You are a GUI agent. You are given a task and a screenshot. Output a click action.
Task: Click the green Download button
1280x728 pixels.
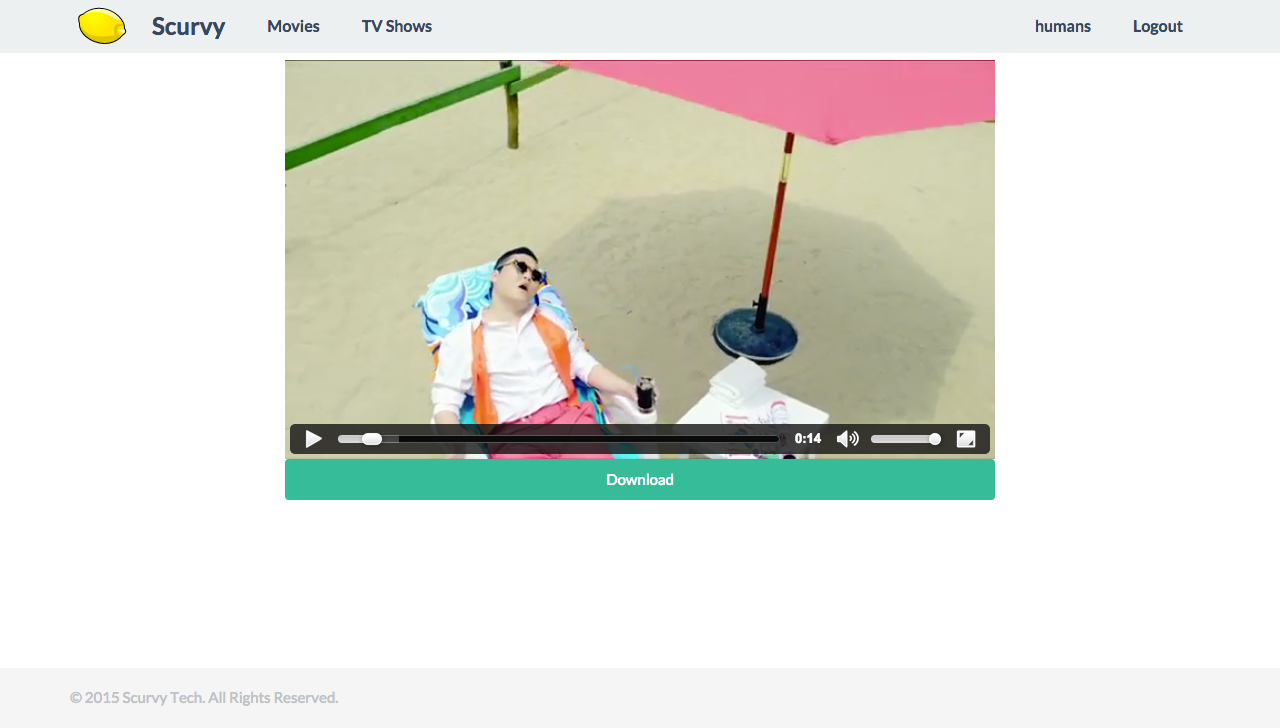(640, 480)
